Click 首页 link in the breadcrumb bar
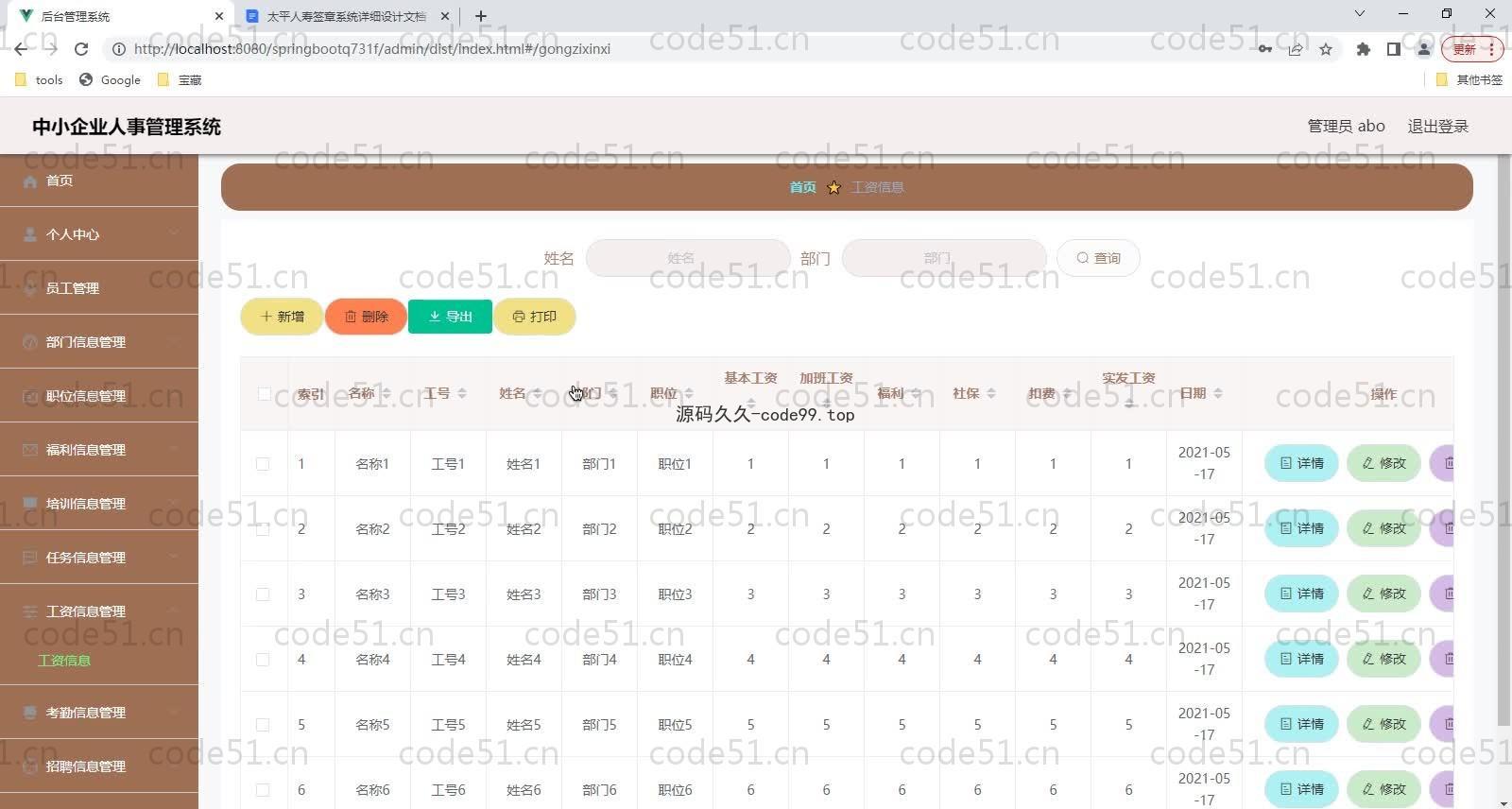1512x809 pixels. coord(802,187)
